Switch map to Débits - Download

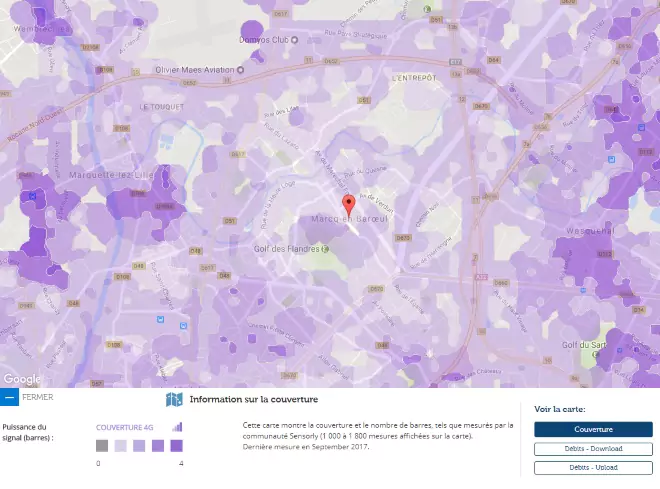pyautogui.click(x=593, y=448)
